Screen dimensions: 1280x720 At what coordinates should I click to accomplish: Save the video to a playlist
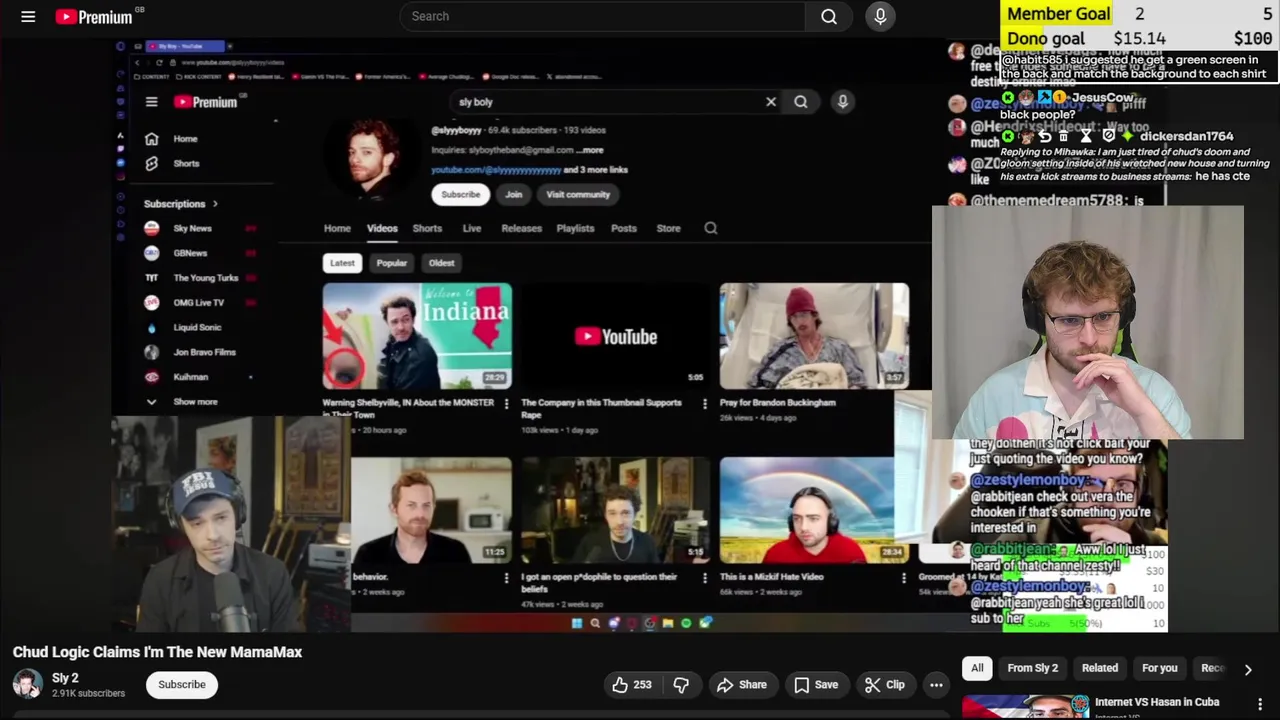(x=816, y=685)
